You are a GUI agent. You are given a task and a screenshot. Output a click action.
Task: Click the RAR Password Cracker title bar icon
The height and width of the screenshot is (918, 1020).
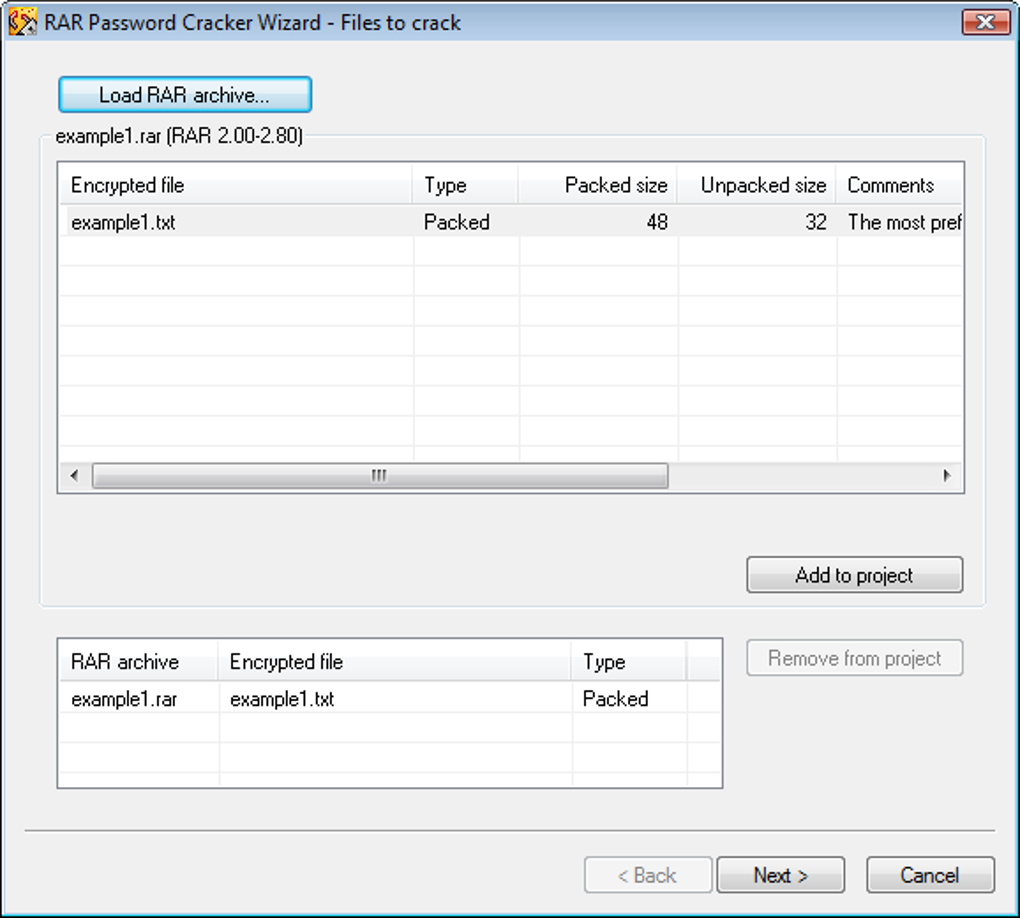click(23, 22)
